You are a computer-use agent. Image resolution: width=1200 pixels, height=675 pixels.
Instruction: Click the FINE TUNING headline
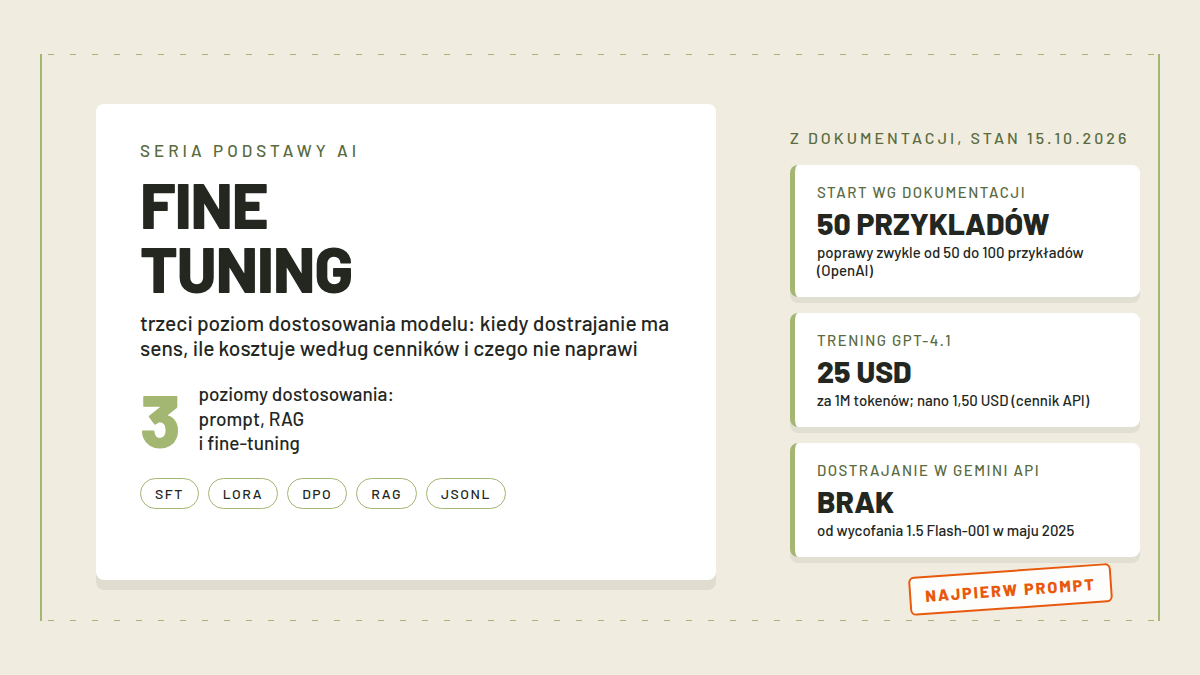pyautogui.click(x=246, y=238)
